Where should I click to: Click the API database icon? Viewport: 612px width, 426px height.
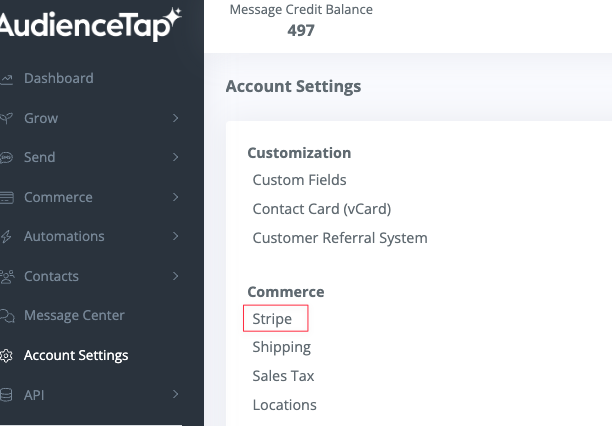pos(6,395)
